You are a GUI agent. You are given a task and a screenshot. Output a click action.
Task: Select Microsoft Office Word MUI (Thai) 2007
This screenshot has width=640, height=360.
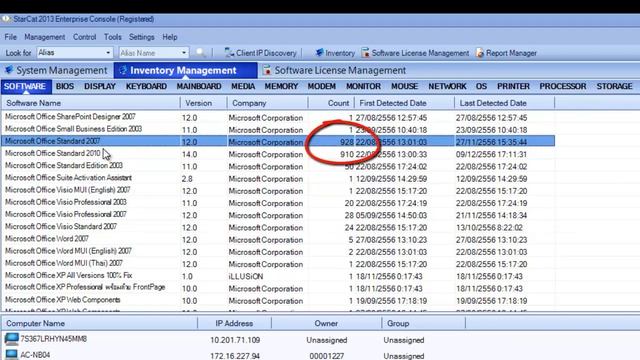click(x=278, y=264)
